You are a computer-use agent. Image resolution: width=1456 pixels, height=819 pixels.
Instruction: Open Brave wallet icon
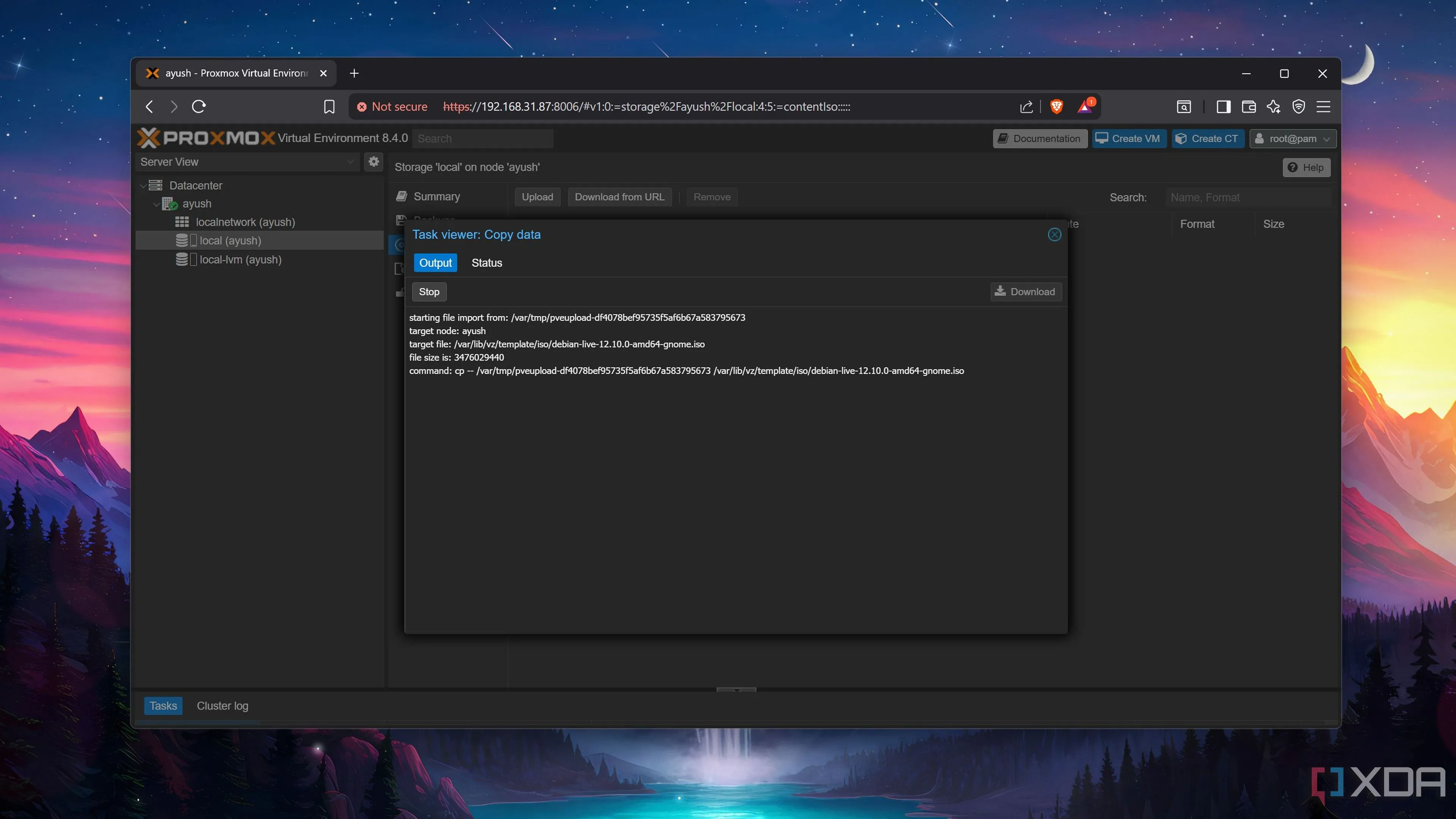[x=1249, y=106]
